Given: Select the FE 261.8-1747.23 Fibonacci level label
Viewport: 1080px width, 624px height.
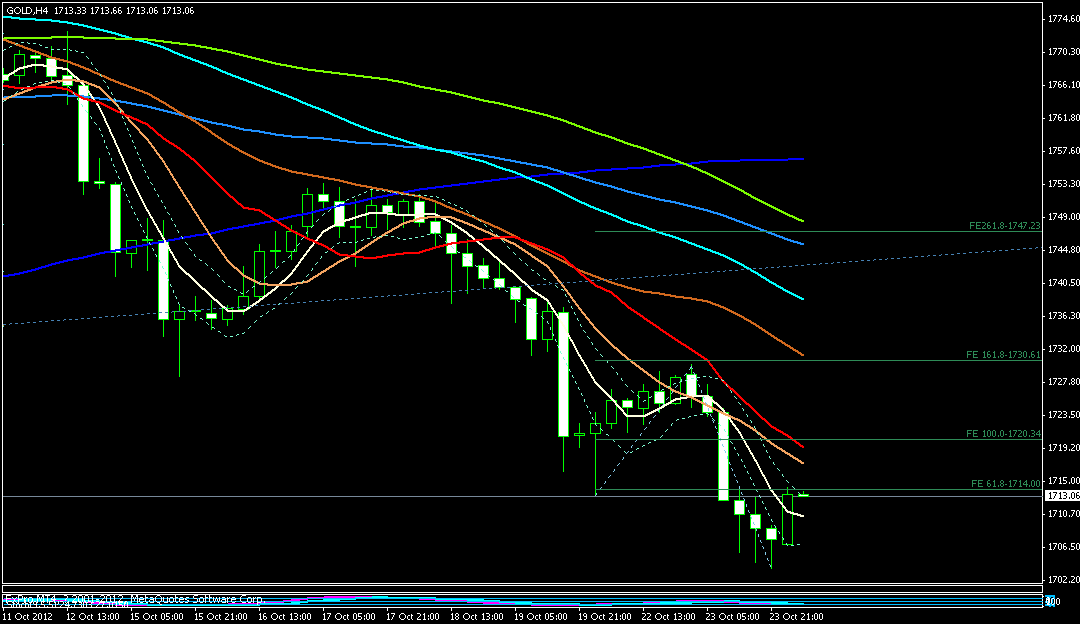Looking at the screenshot, I should pyautogui.click(x=1005, y=226).
